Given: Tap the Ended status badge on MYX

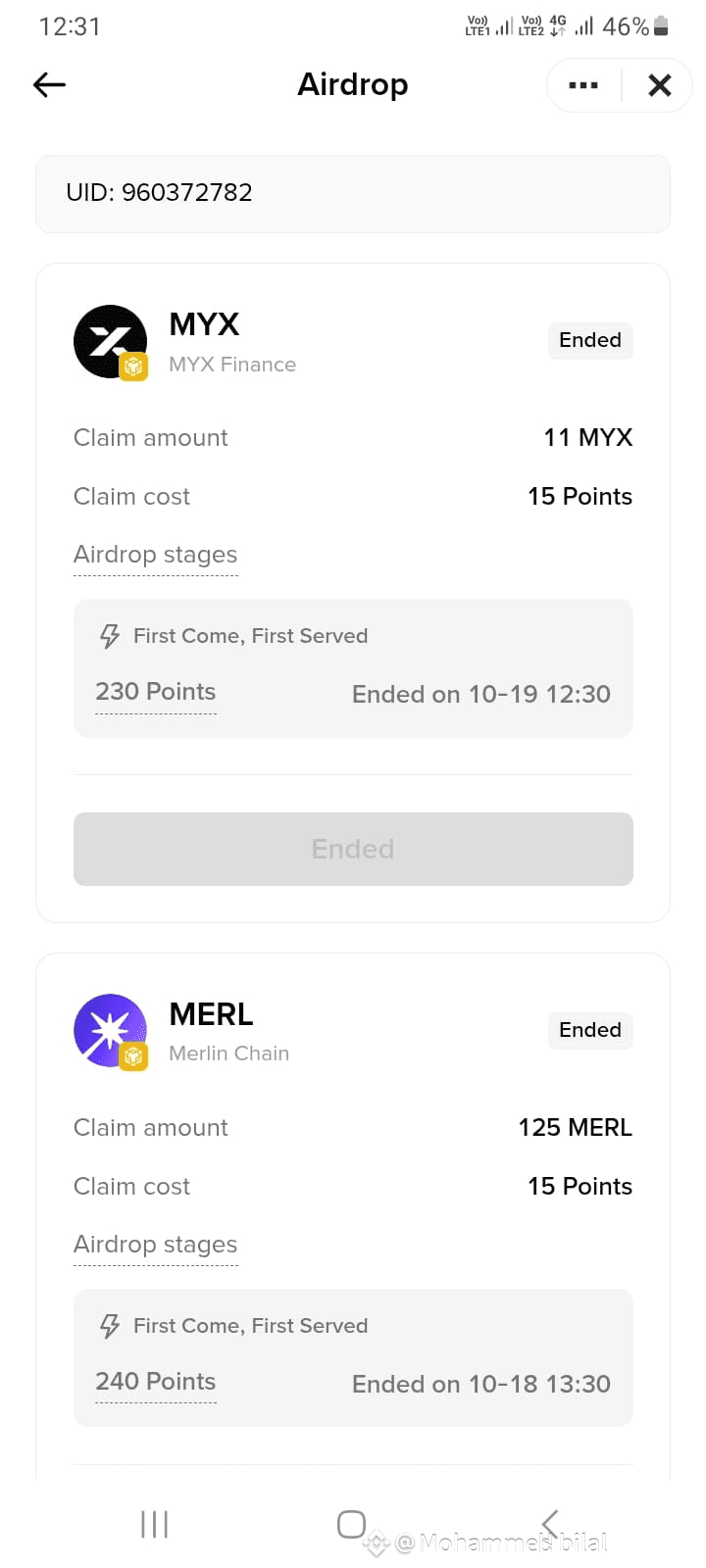Looking at the screenshot, I should [590, 340].
